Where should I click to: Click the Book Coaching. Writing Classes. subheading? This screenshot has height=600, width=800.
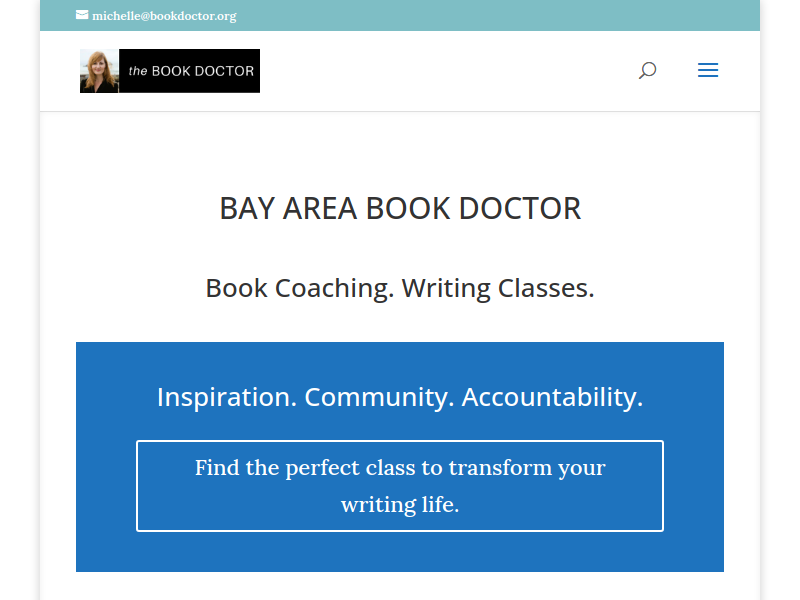pos(400,288)
